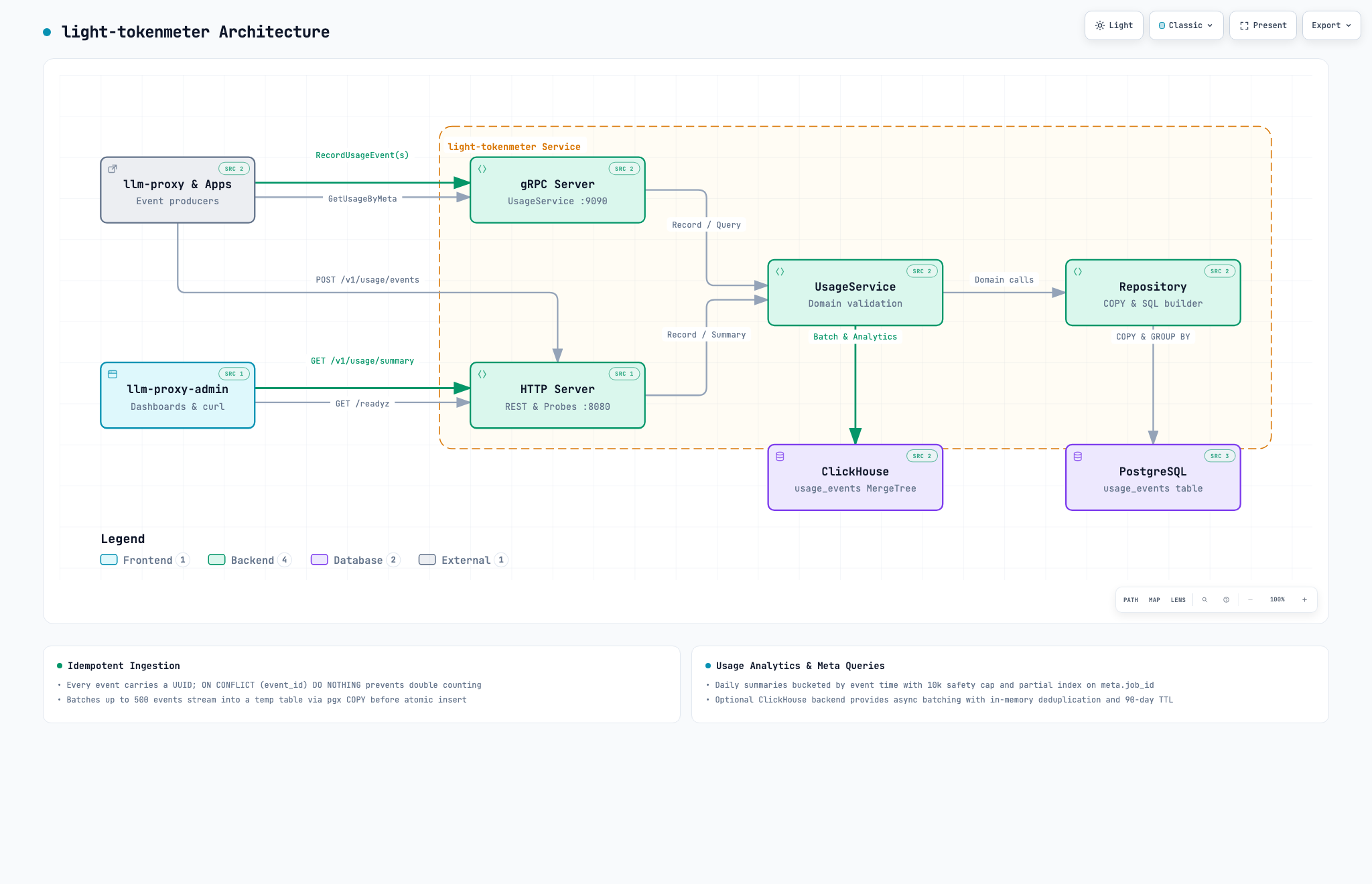1372x884 pixels.
Task: Click the Database legend color swatch
Action: [x=320, y=560]
